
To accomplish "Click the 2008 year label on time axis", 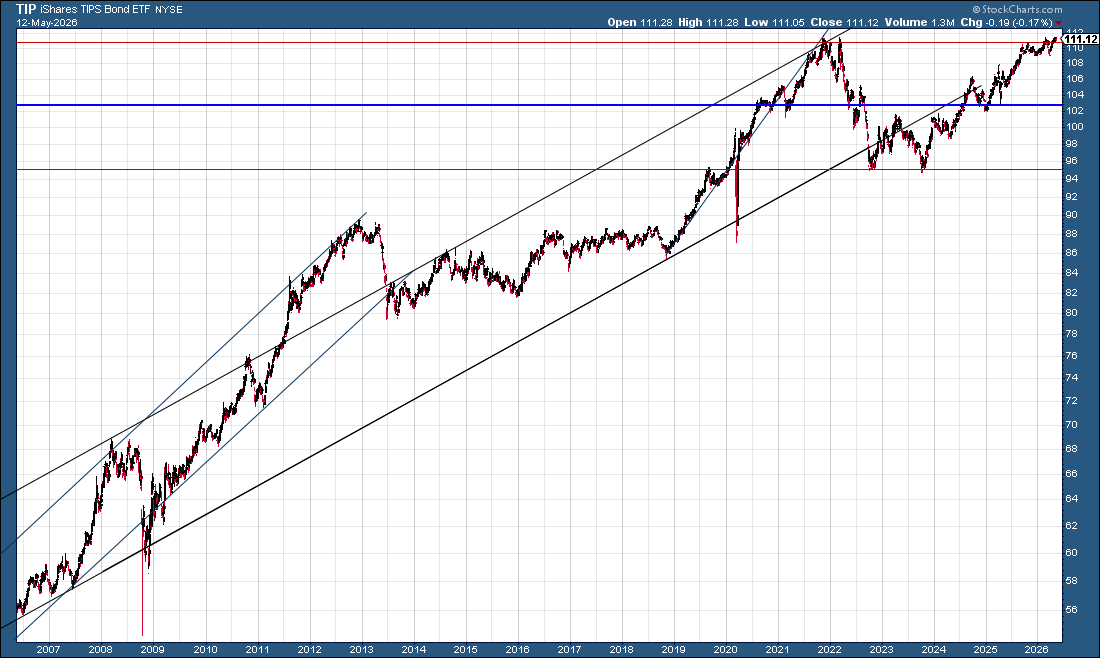I will 100,650.
